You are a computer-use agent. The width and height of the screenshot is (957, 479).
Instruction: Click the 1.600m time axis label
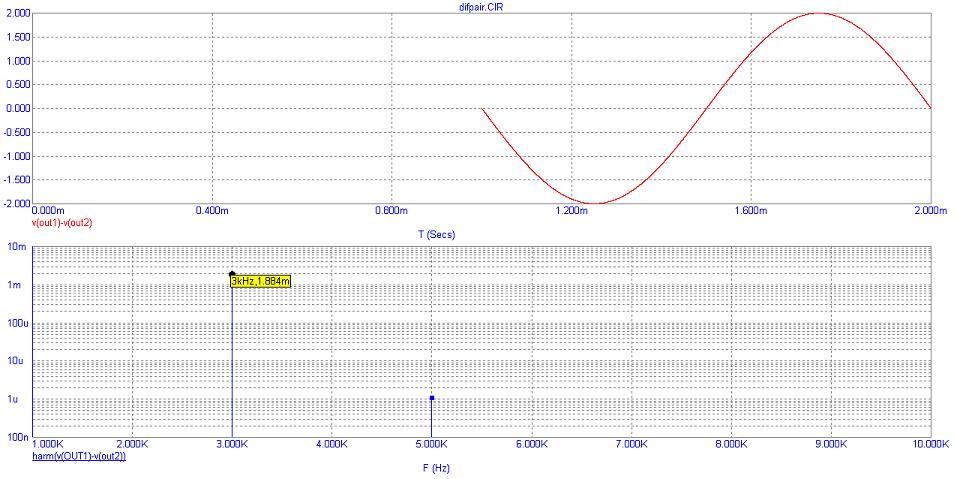[750, 211]
